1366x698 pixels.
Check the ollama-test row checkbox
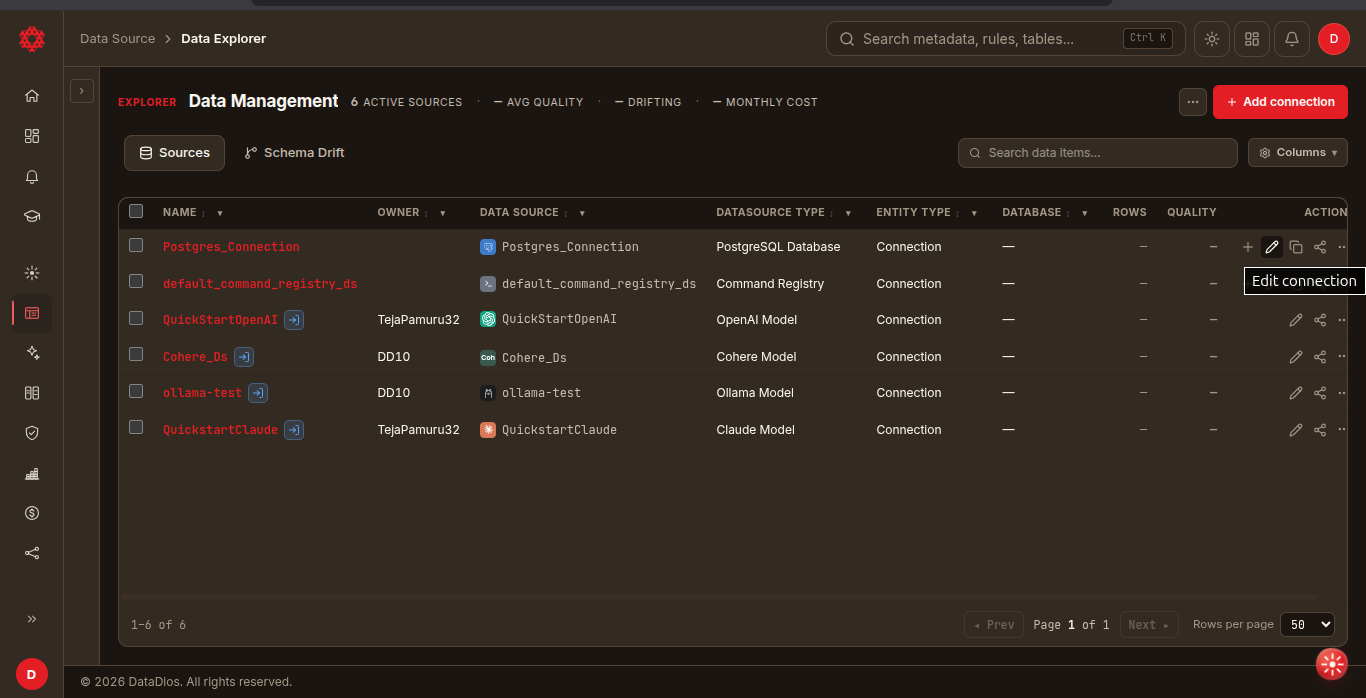coord(136,391)
